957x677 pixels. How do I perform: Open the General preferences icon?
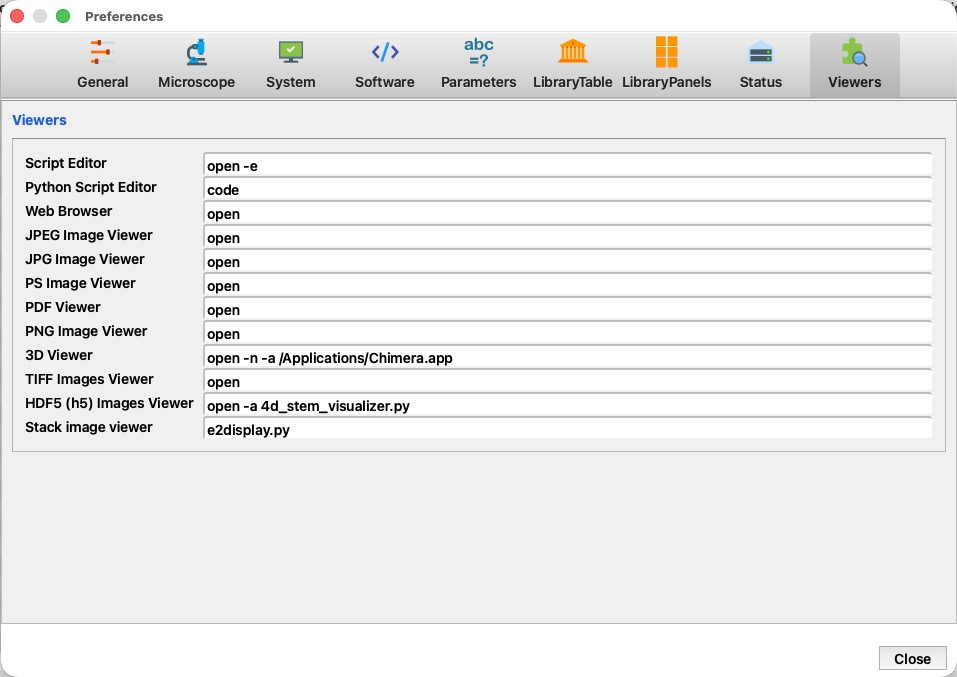coord(103,52)
